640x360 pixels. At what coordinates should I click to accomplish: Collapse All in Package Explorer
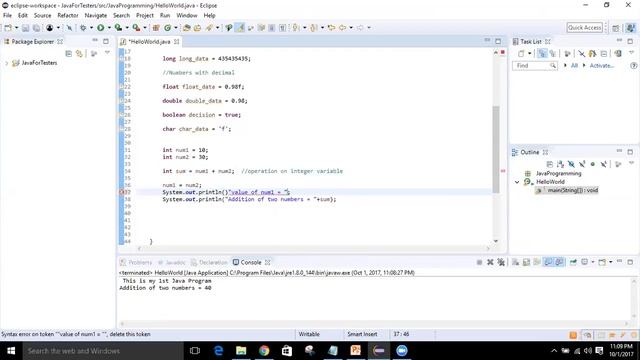pos(69,53)
